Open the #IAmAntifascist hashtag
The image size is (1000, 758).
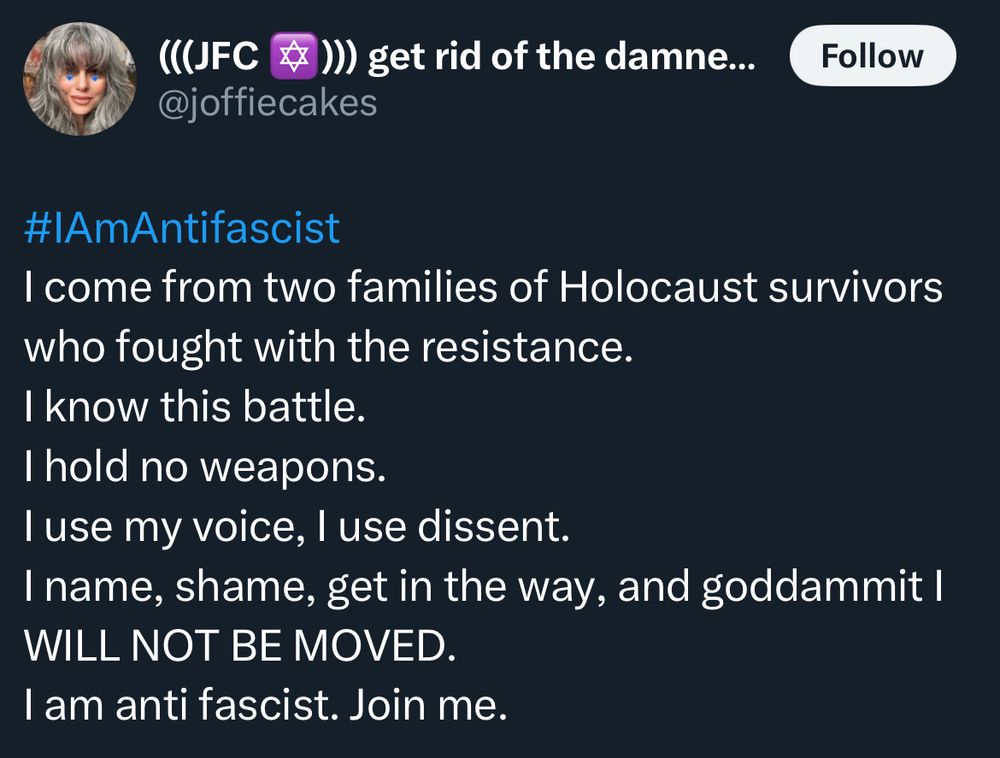point(181,229)
